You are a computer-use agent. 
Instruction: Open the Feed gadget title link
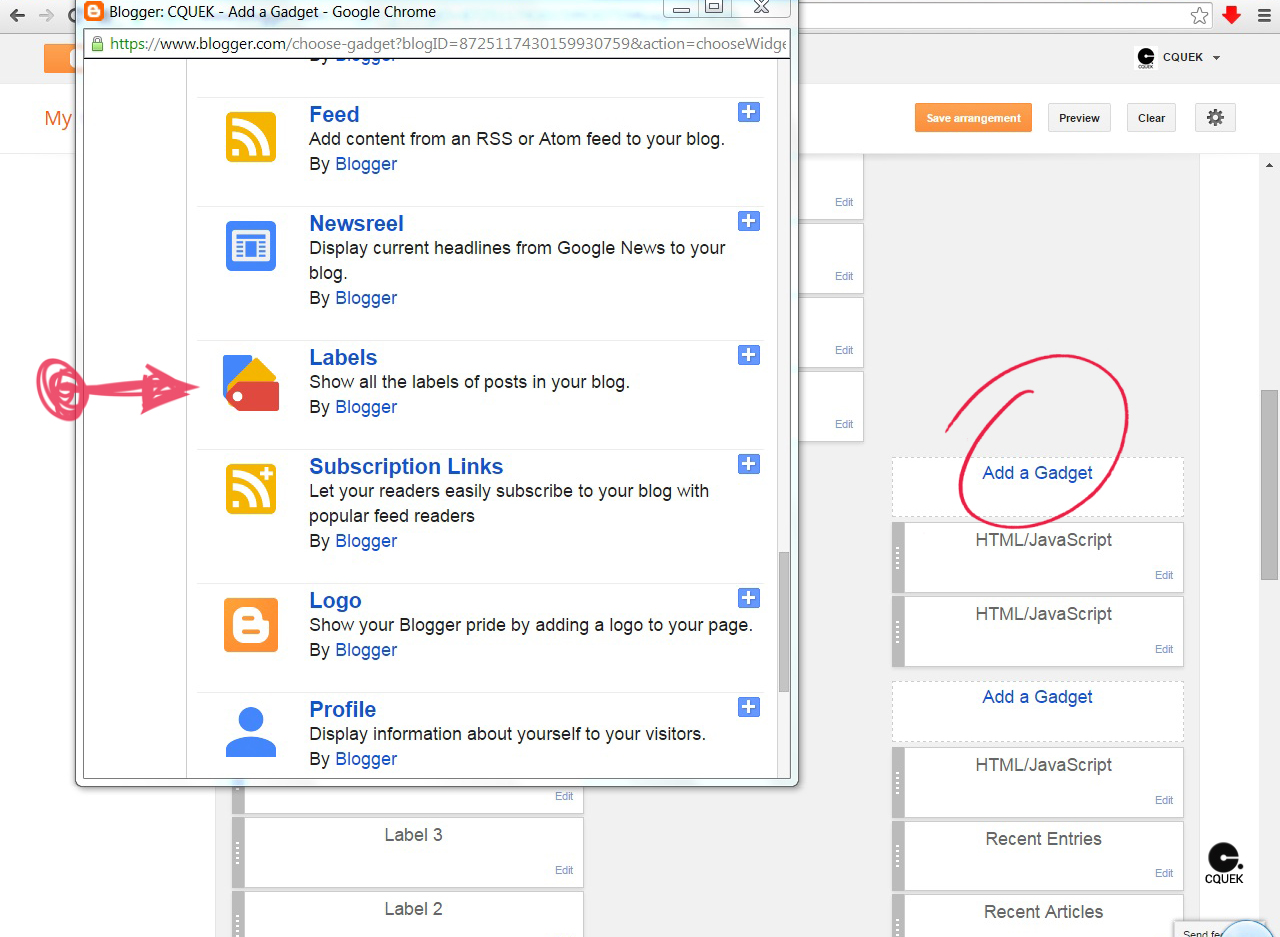click(334, 115)
